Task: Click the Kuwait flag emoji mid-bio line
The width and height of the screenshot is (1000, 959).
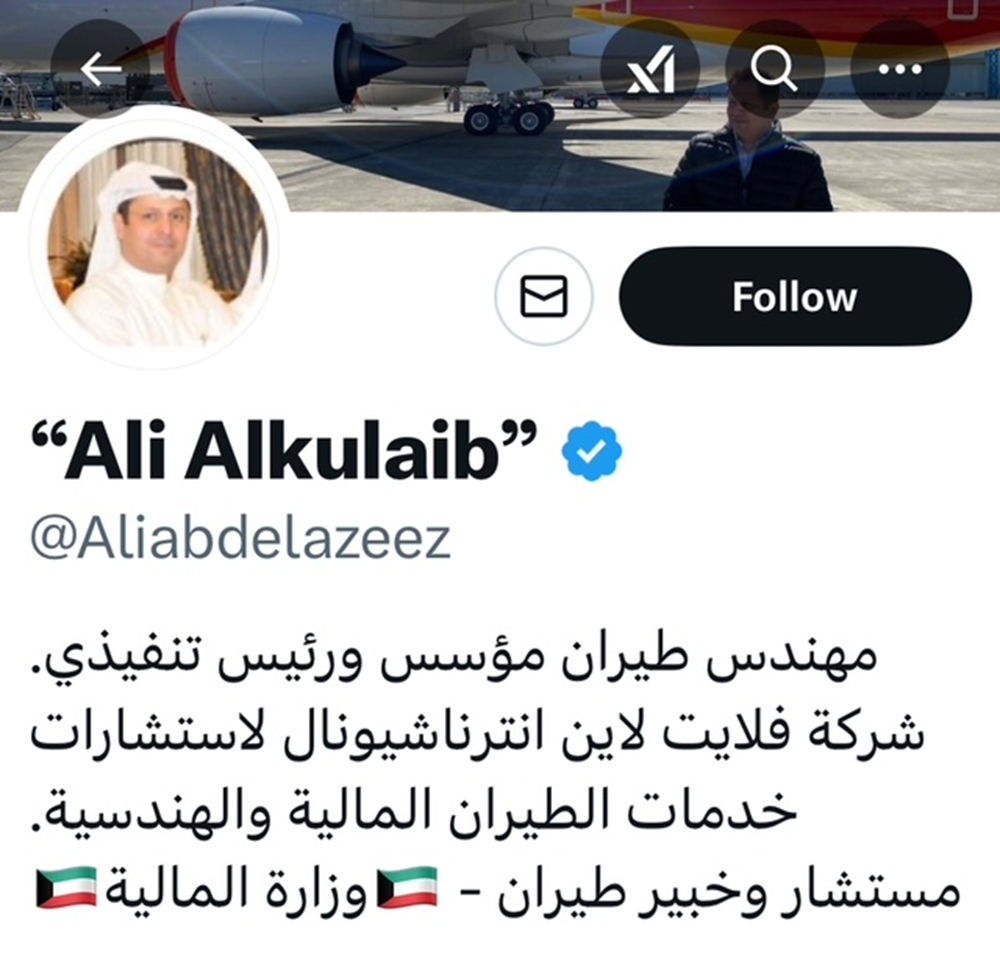Action: click(x=407, y=887)
